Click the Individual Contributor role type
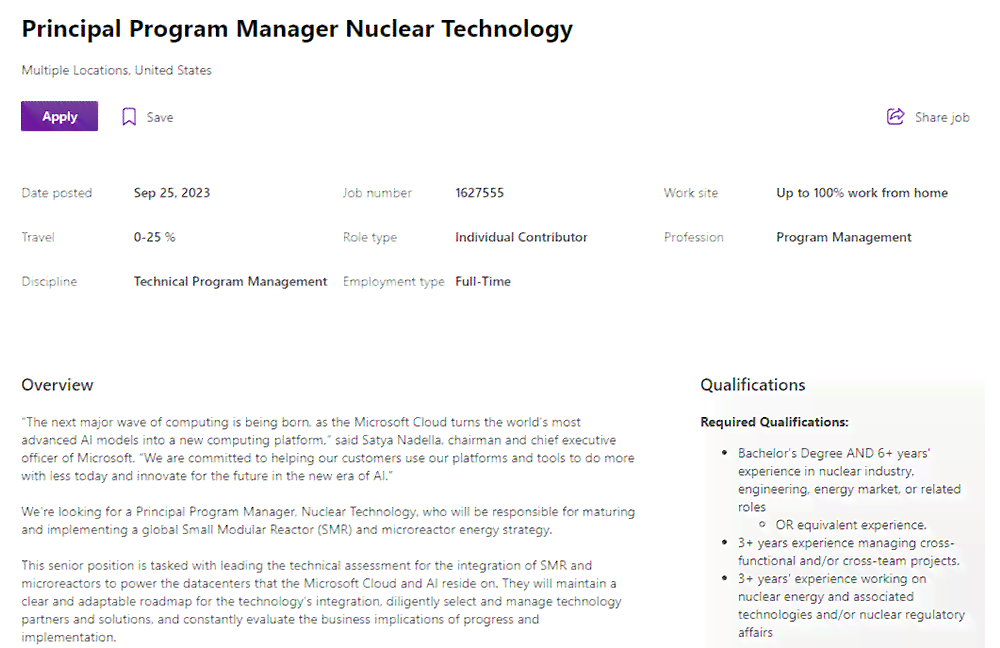 pyautogui.click(x=521, y=237)
